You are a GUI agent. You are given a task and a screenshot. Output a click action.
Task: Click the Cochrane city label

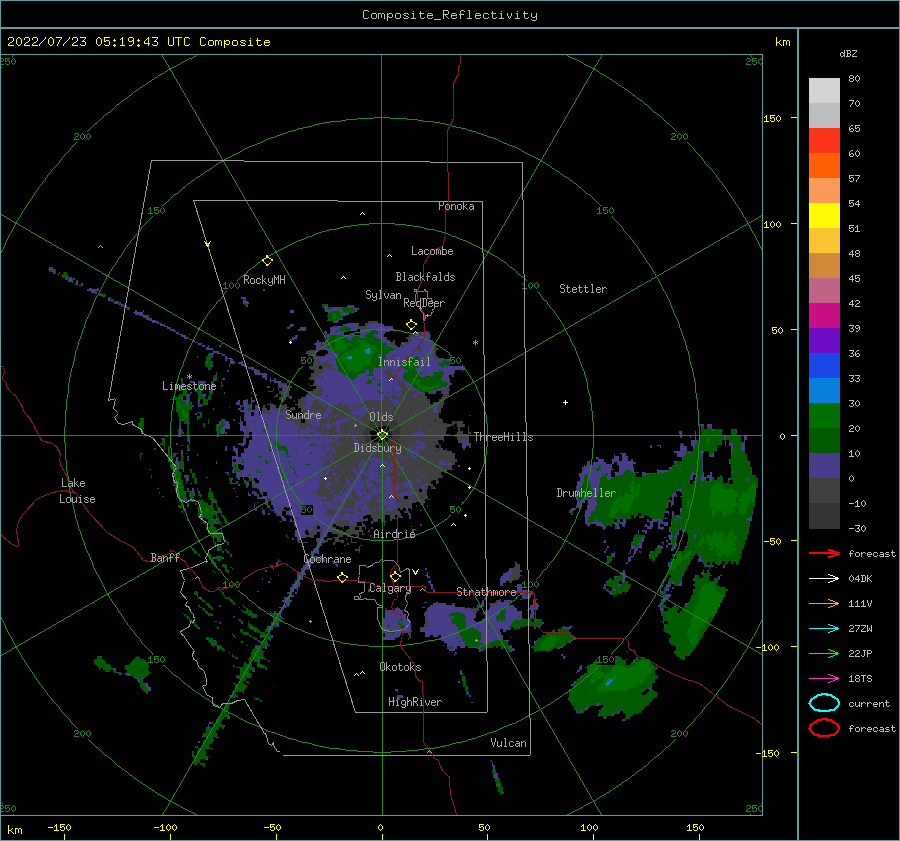[x=327, y=559]
